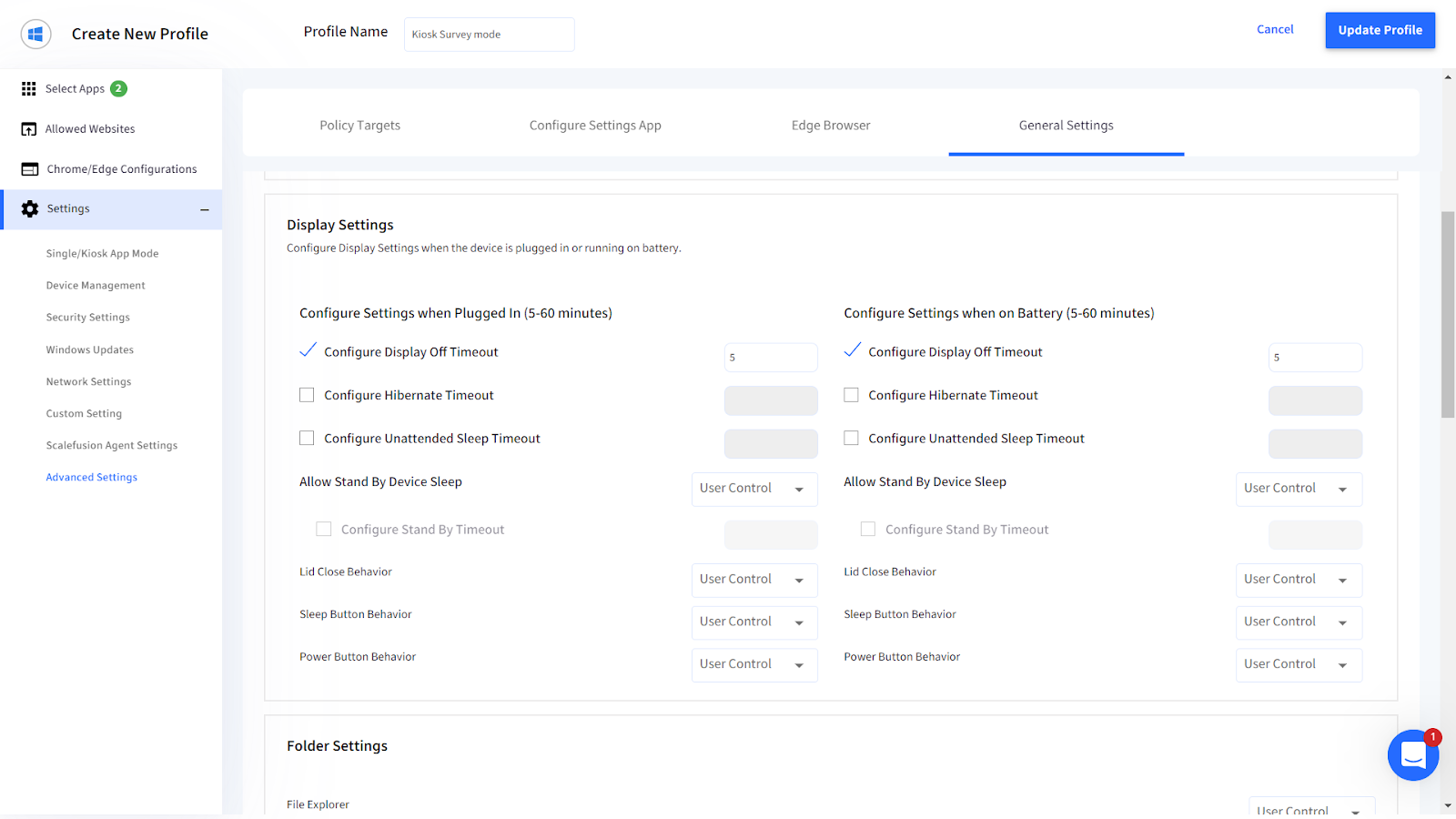Enable Configure Unattended Sleep Timeout on battery
Screen dimensions: 1456x819
851,438
